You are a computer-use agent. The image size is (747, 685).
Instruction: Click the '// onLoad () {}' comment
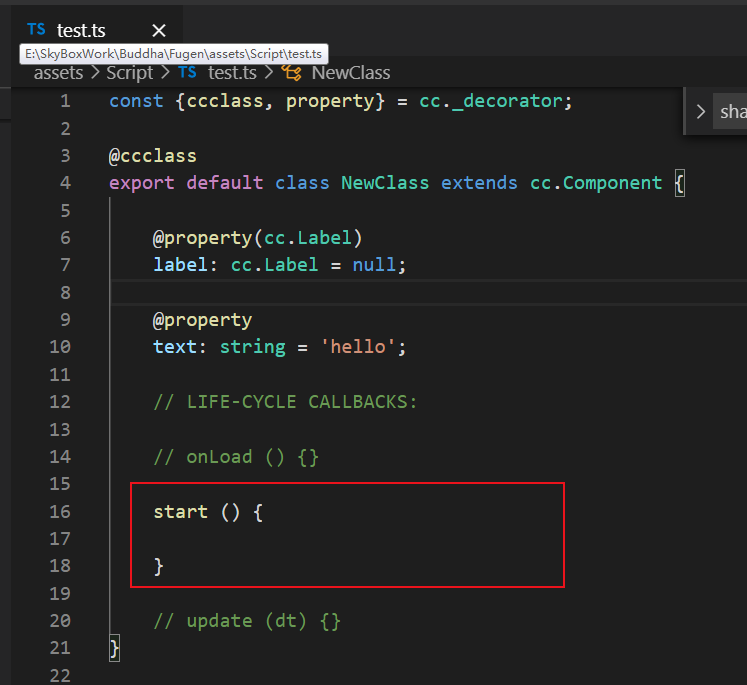point(236,457)
